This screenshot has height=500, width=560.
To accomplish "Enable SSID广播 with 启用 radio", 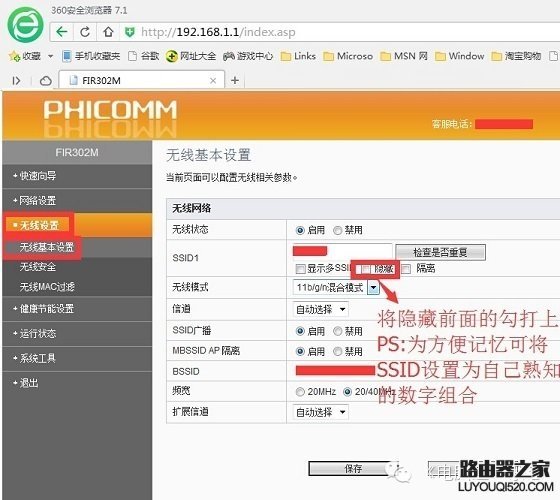I will tap(300, 331).
